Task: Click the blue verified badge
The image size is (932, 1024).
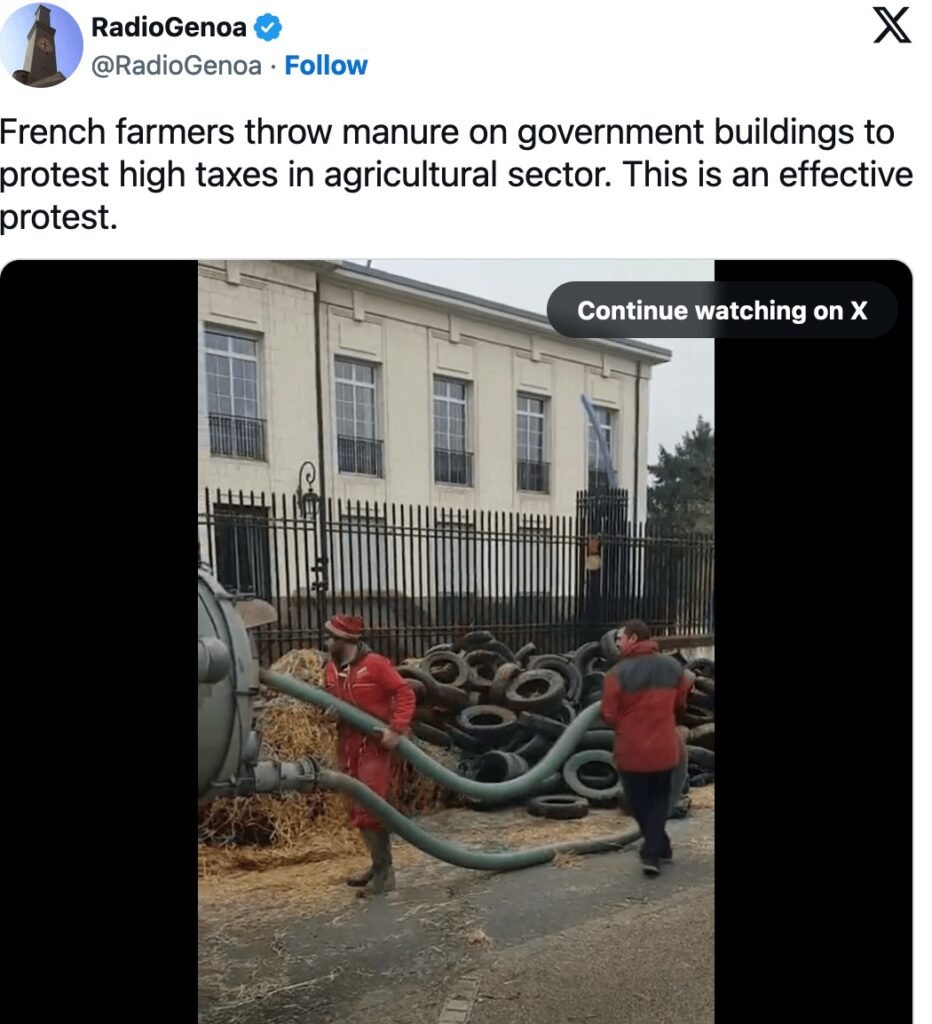Action: click(267, 27)
